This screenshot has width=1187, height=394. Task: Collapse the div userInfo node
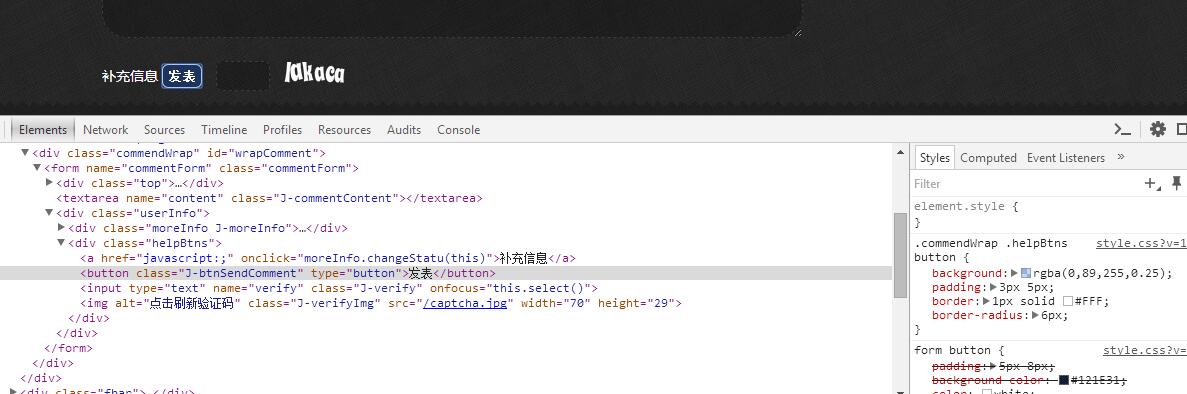click(x=49, y=213)
